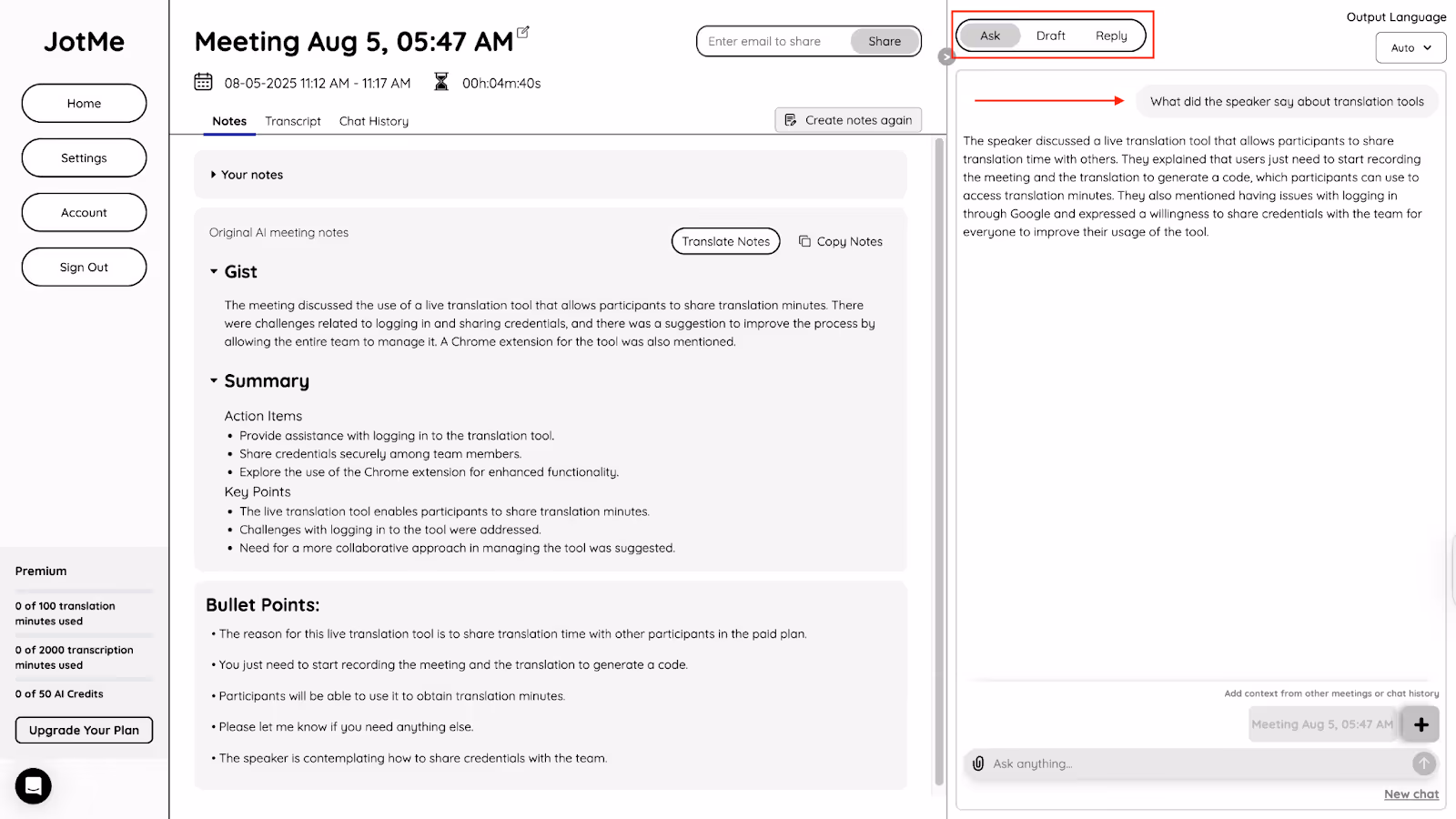Click the send arrow in chat box

click(x=1424, y=763)
